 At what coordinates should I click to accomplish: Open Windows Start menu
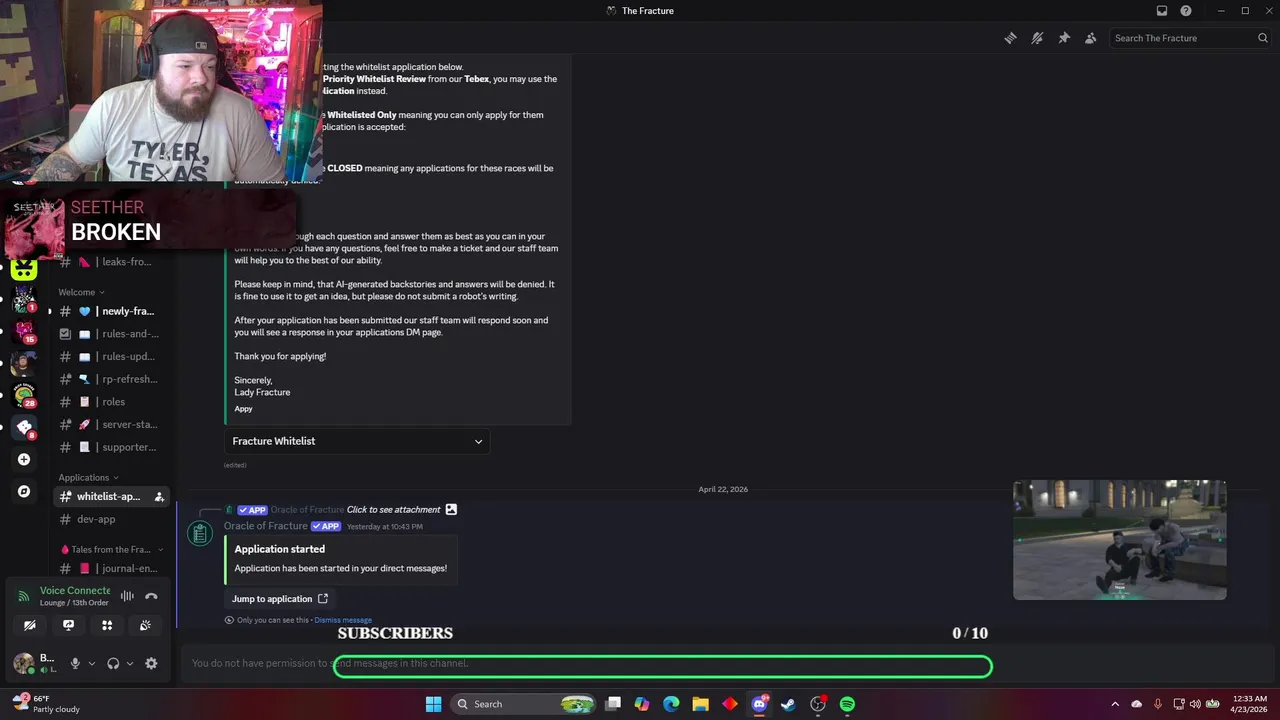tap(433, 704)
